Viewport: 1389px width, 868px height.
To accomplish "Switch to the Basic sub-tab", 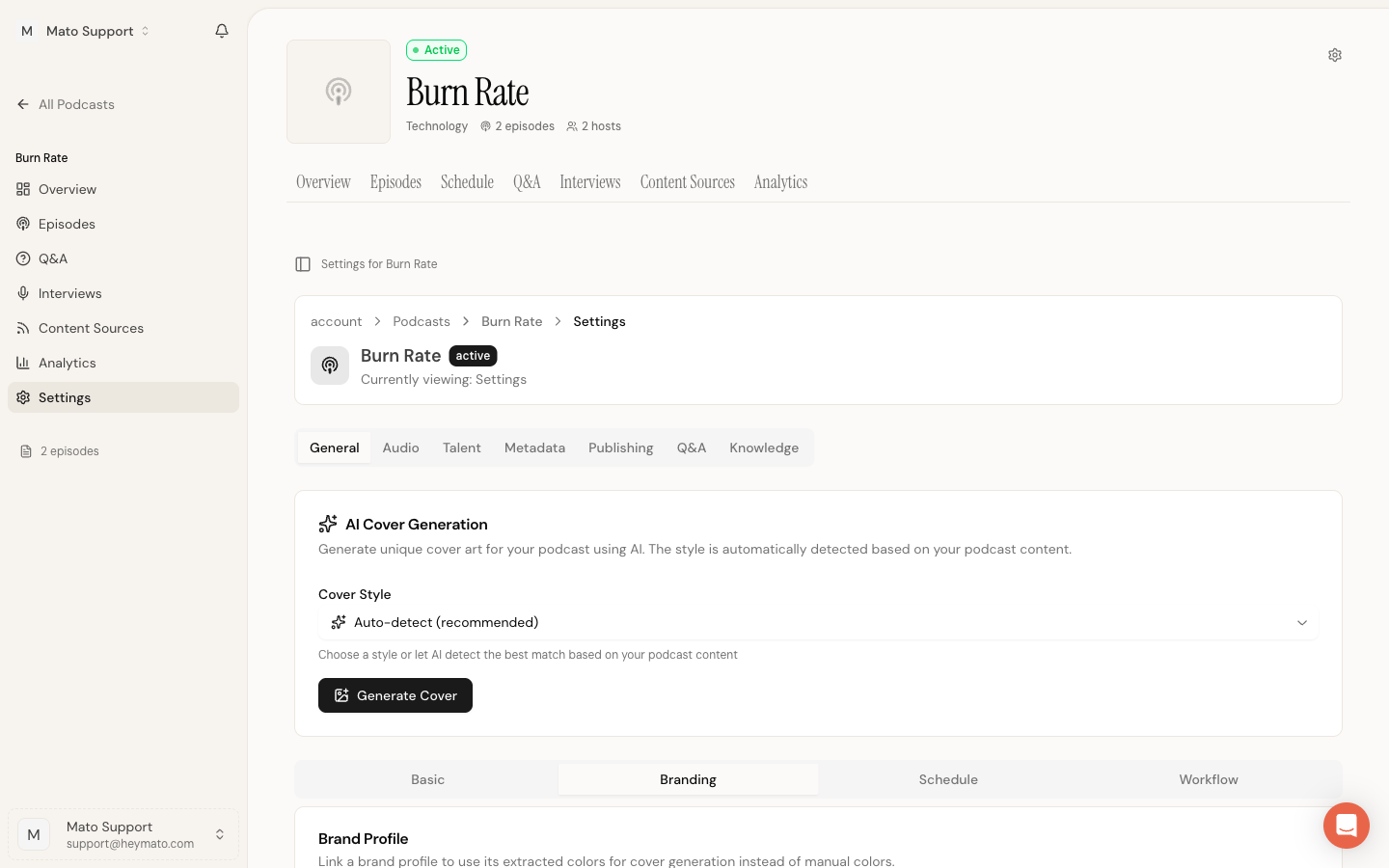I will click(428, 779).
